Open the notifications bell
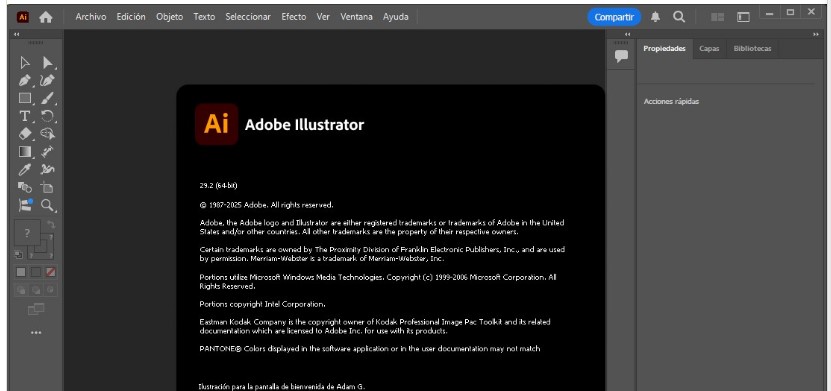 click(x=656, y=17)
